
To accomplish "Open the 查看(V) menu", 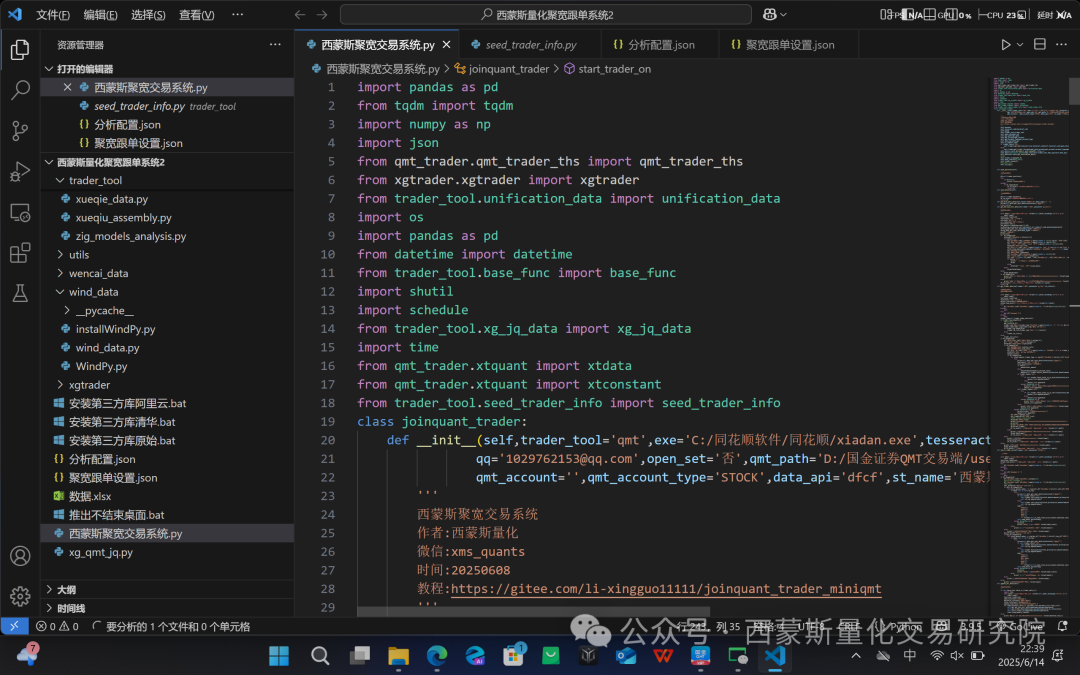I will [196, 14].
